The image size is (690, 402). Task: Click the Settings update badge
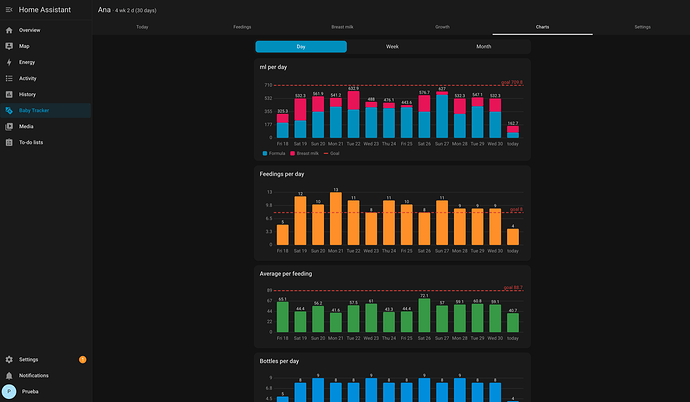click(x=82, y=360)
